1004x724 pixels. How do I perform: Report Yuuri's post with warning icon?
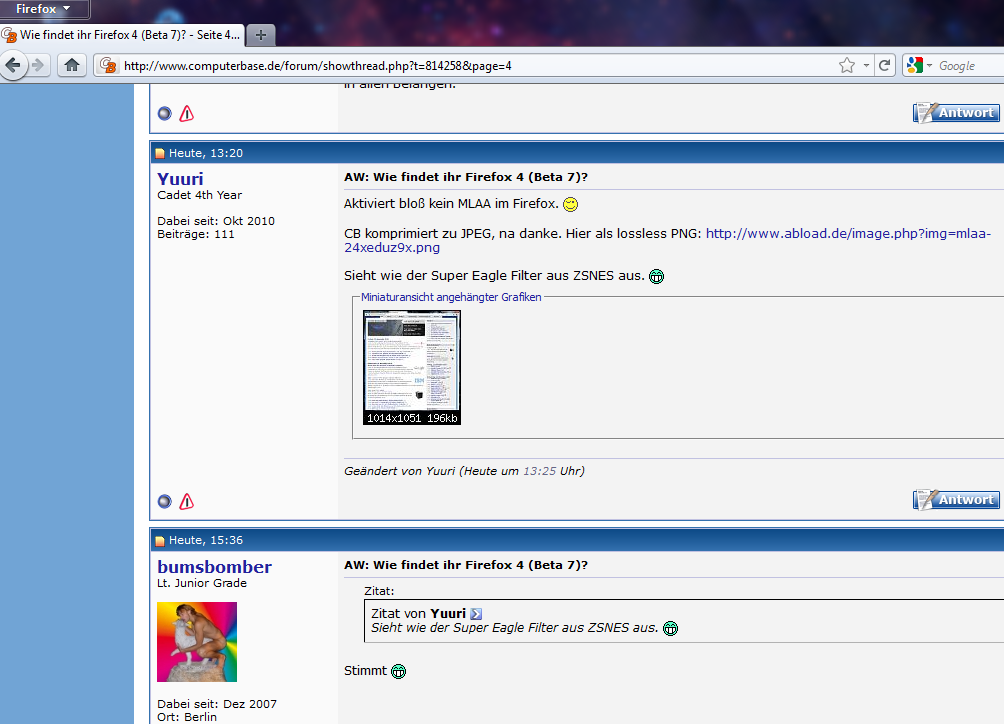(186, 501)
